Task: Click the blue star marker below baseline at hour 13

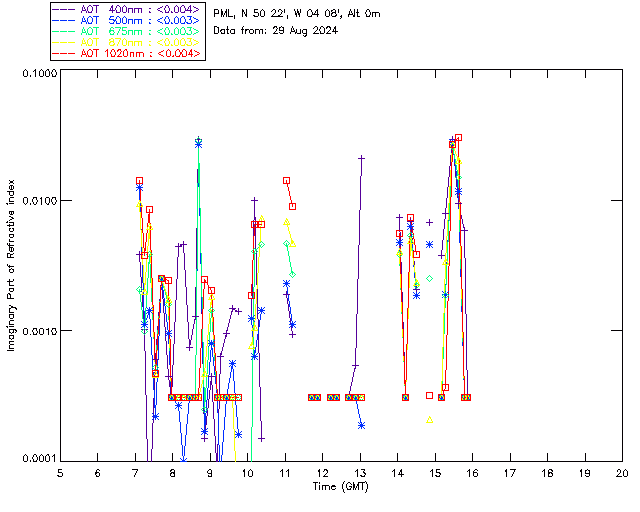Action: tap(361, 425)
